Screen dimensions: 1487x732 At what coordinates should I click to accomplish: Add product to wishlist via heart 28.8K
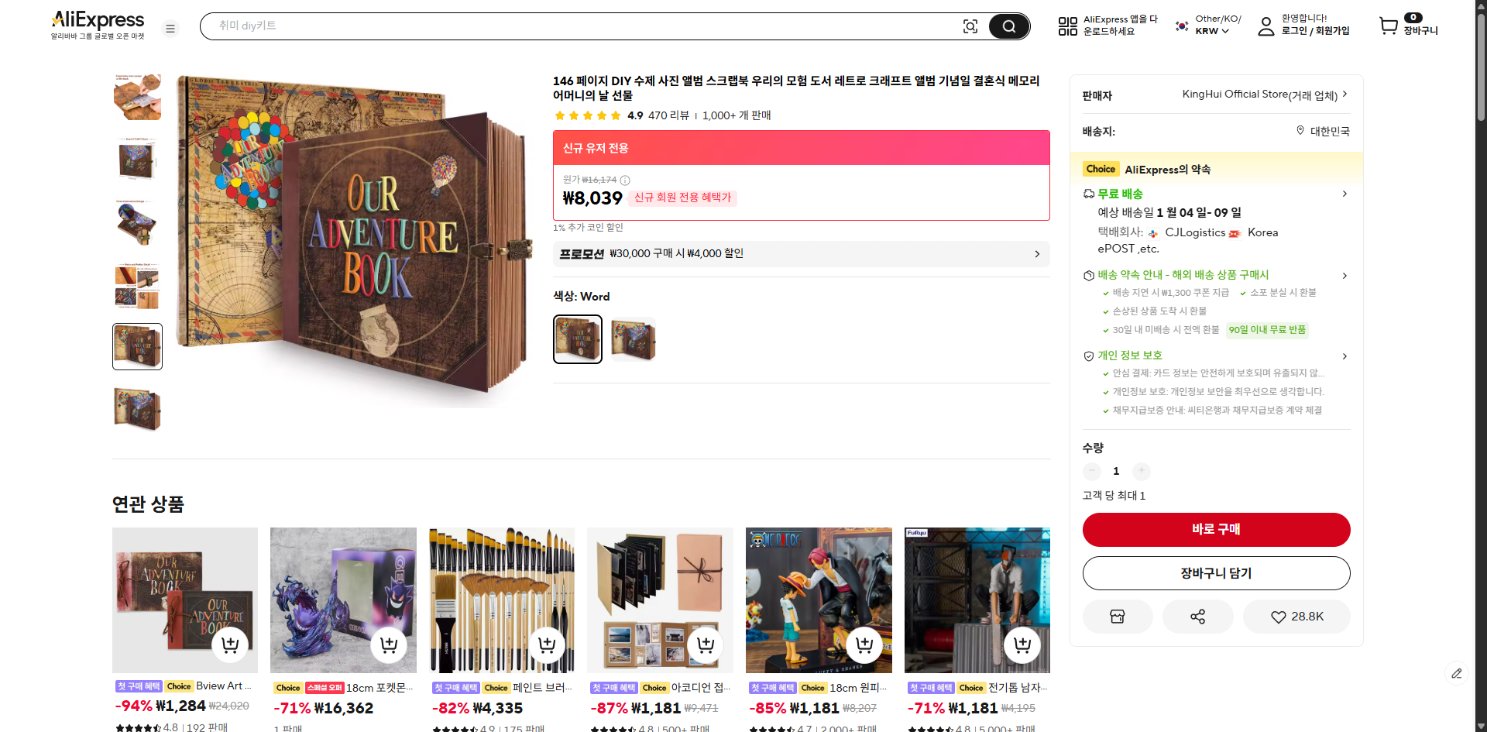1297,617
